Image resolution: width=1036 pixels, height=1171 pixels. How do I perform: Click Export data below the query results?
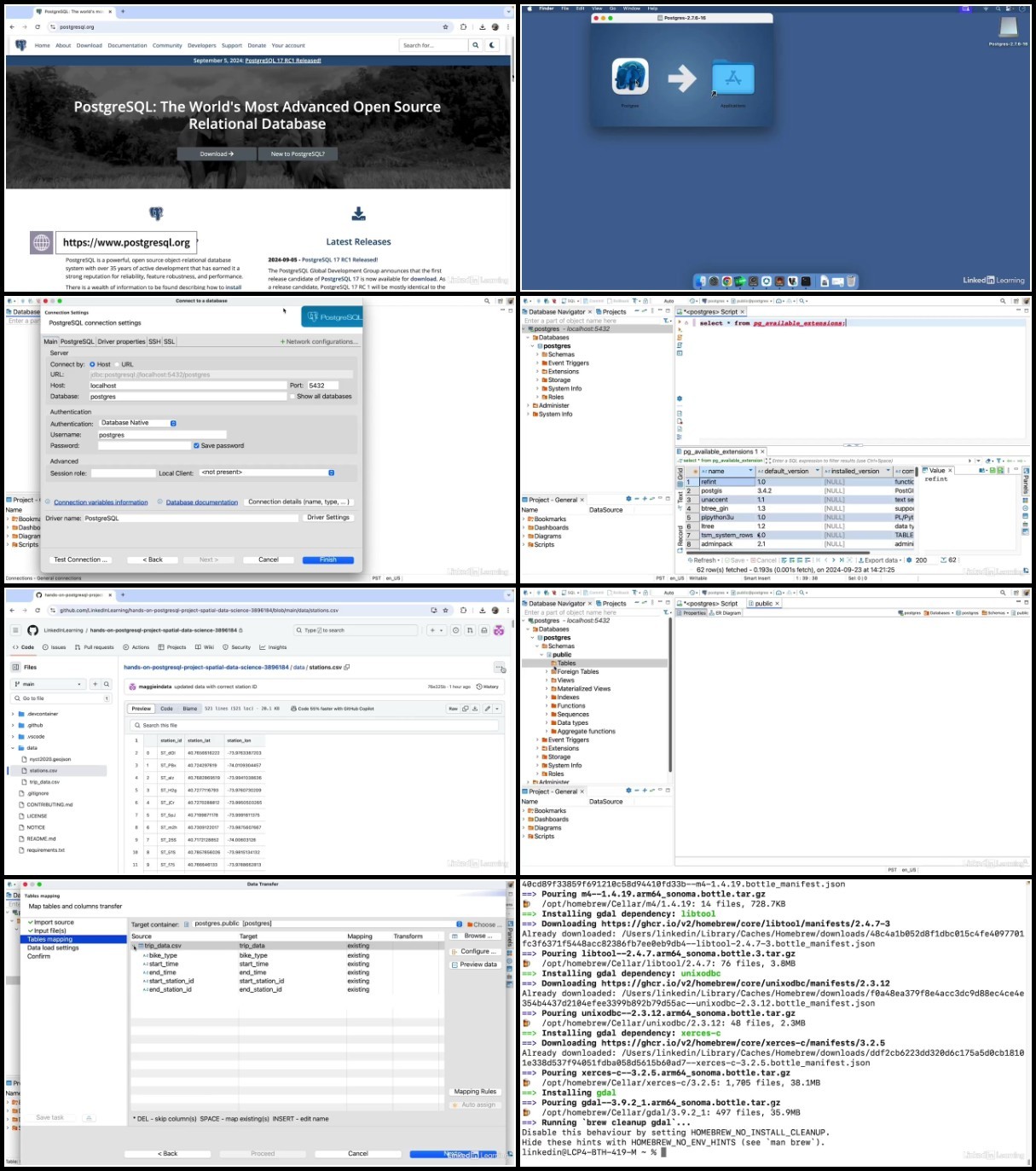coord(880,560)
